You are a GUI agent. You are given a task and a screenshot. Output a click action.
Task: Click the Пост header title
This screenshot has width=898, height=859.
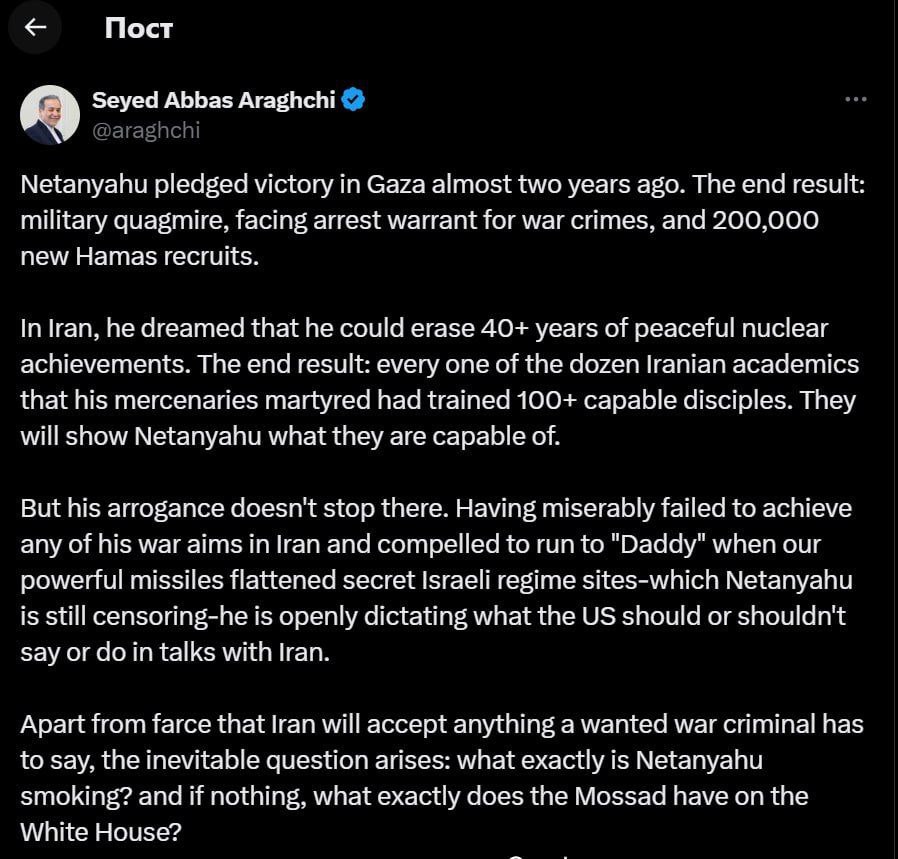(139, 28)
